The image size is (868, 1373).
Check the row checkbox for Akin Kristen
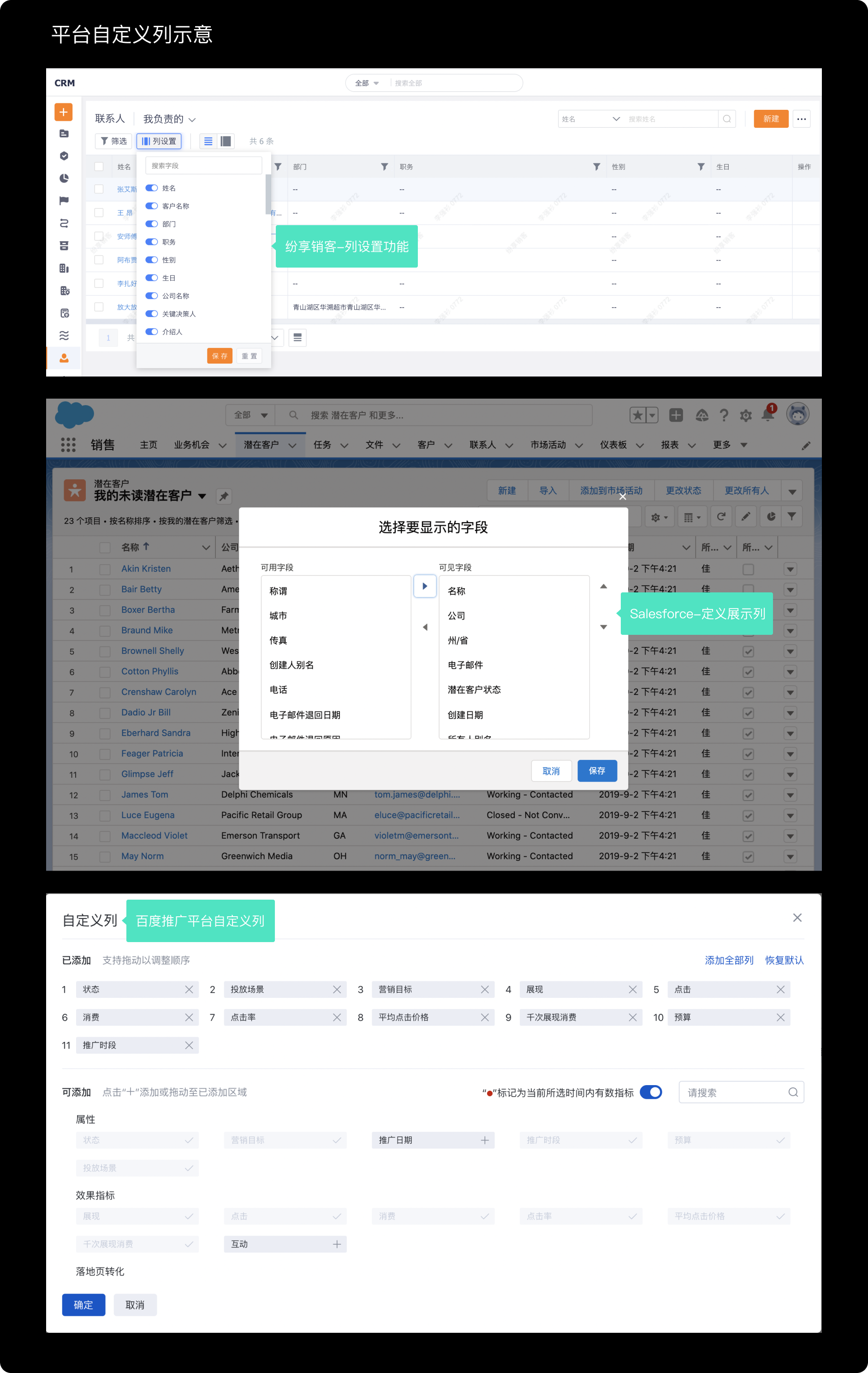coord(105,569)
